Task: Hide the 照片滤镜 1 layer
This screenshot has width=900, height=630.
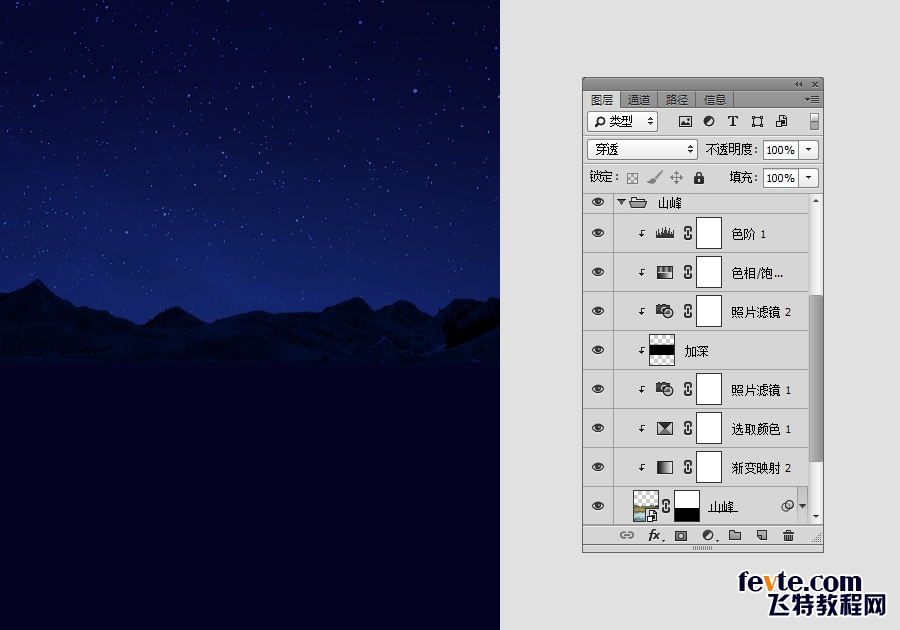Action: point(598,389)
